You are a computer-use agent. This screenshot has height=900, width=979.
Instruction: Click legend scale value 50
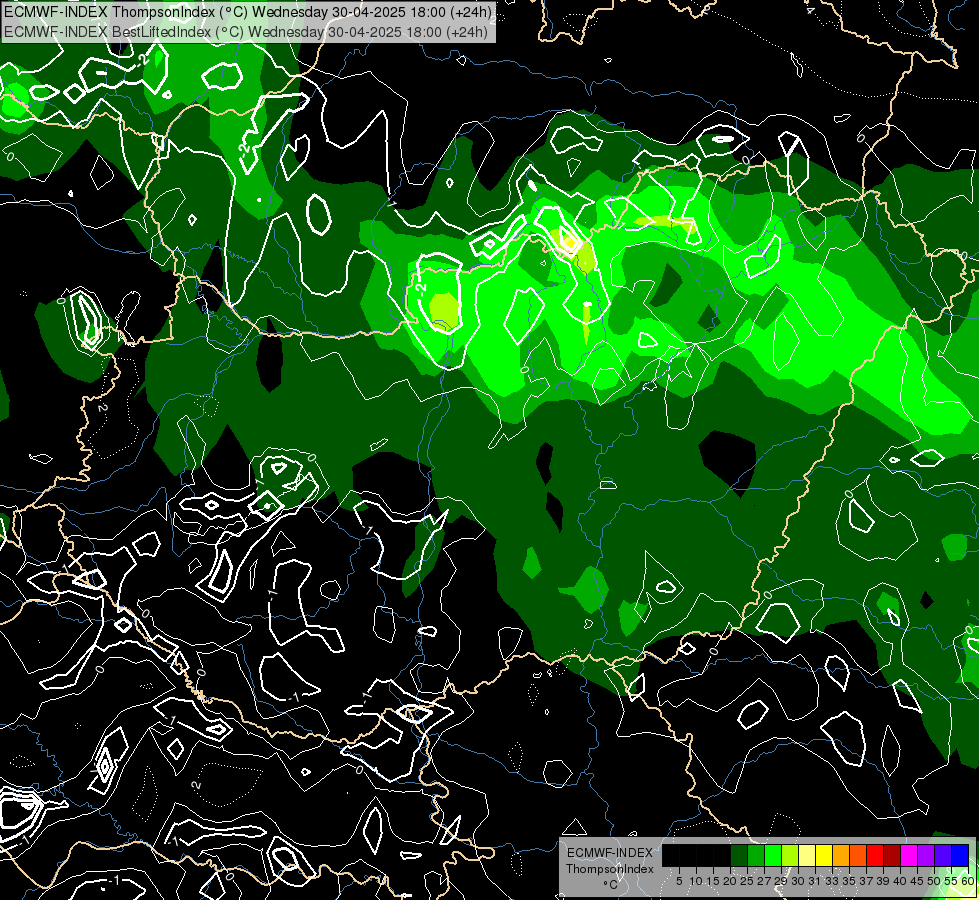click(x=935, y=881)
